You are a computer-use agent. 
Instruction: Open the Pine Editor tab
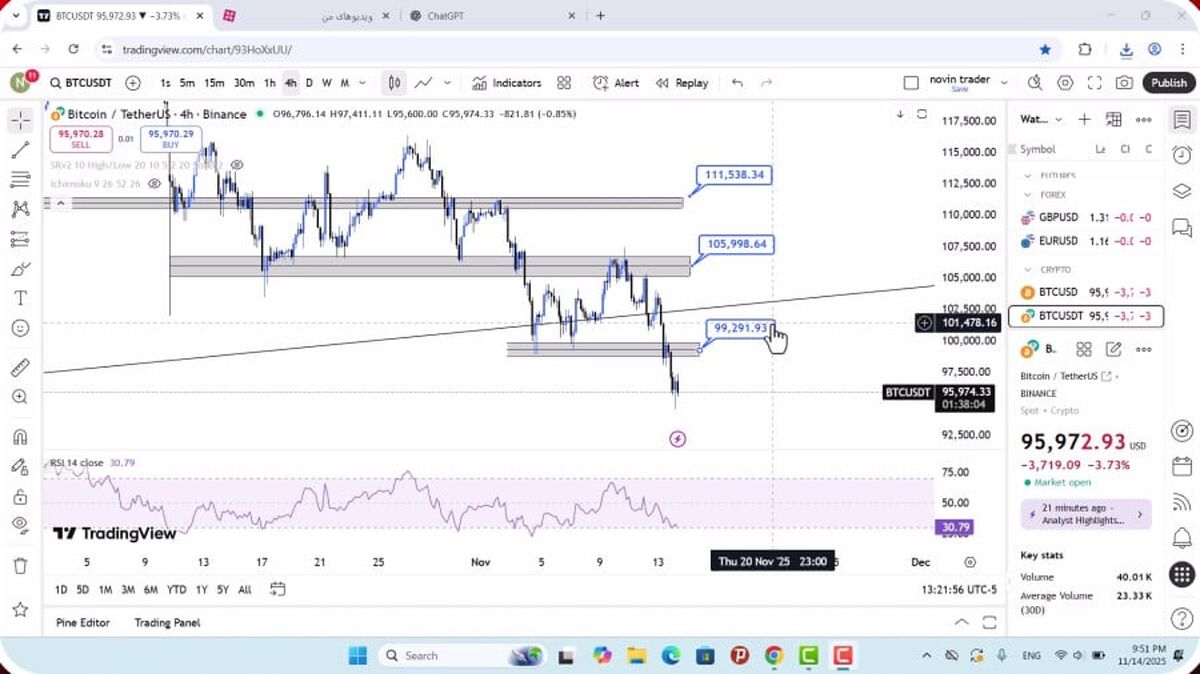[x=83, y=622]
